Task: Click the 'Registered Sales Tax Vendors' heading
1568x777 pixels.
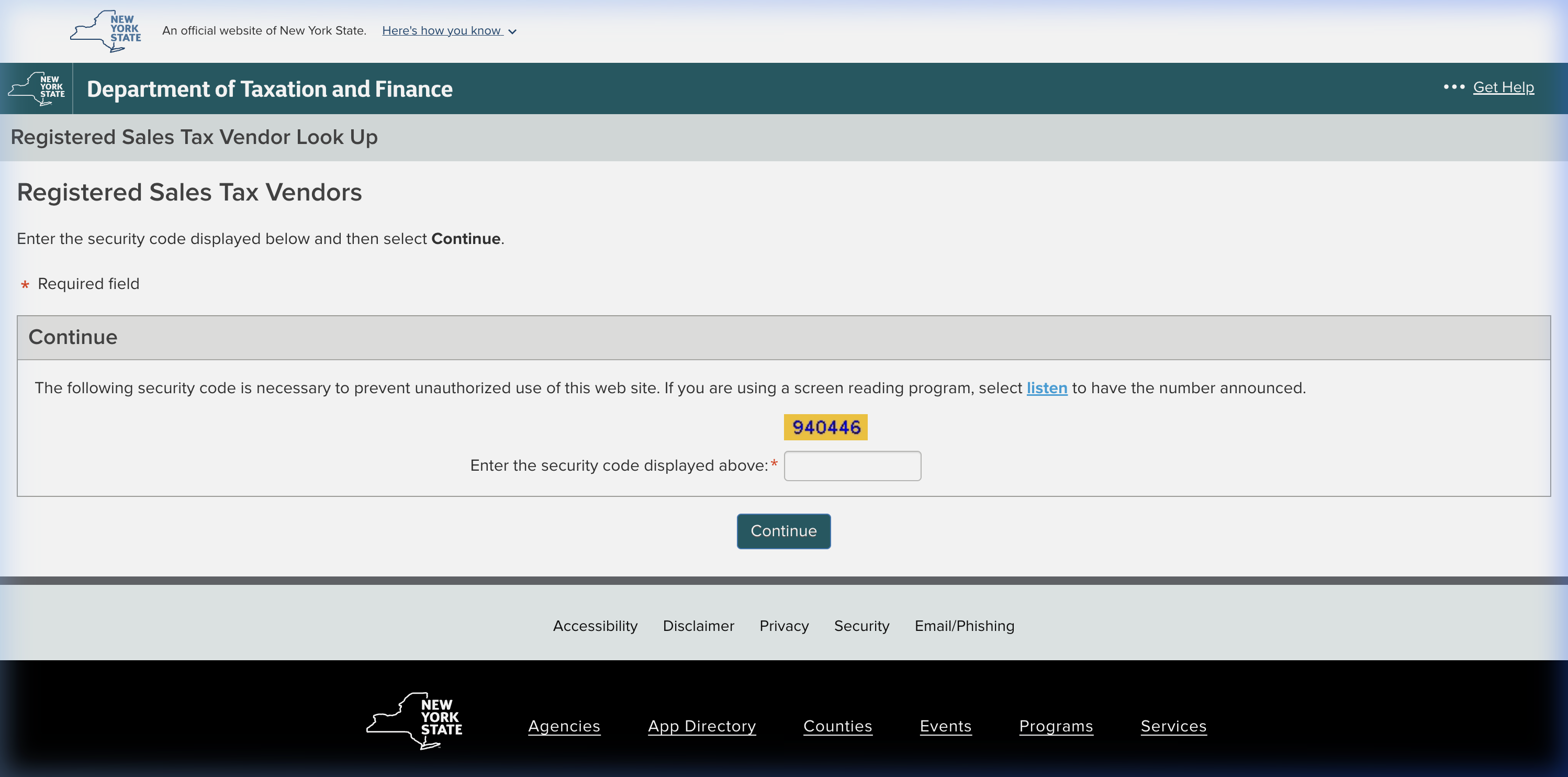Action: pos(189,193)
